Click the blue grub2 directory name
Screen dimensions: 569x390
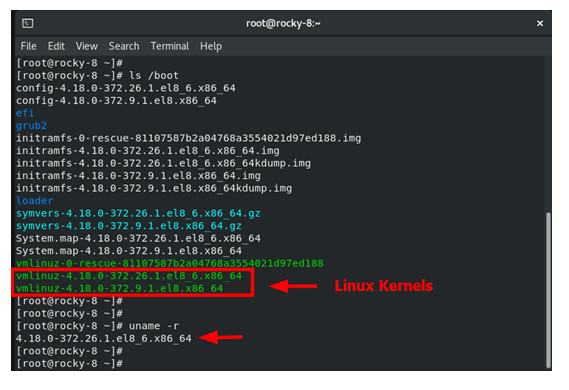[x=32, y=126]
